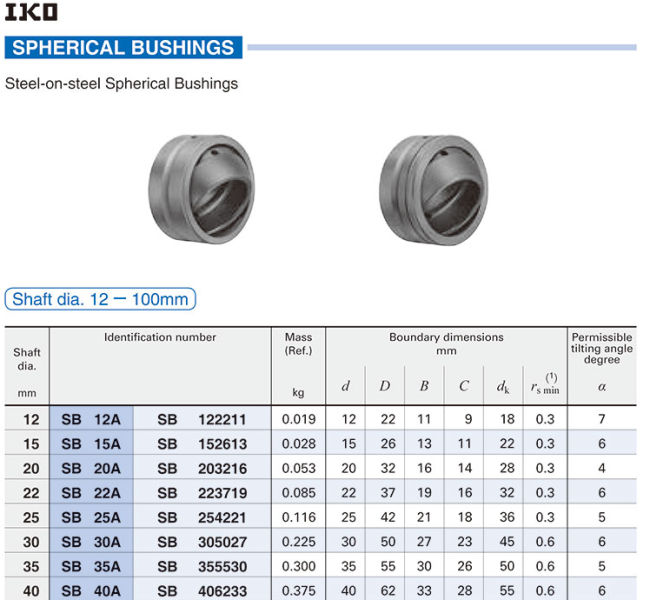Screen dimensions: 650x600
Task: Select part number SB 35A
Action: pyautogui.click(x=91, y=567)
